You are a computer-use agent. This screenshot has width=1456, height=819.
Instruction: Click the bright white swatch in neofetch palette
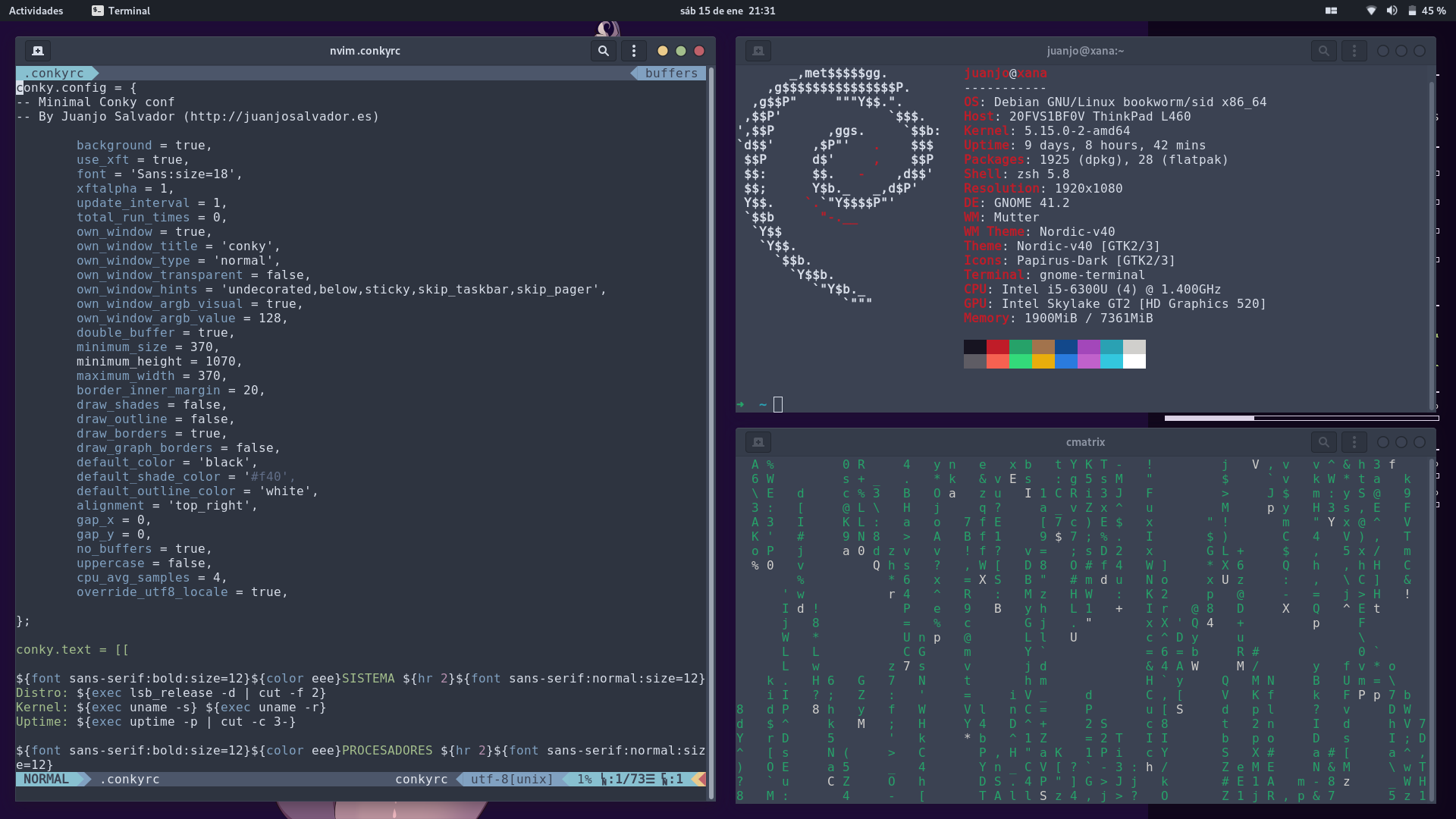click(x=1134, y=361)
